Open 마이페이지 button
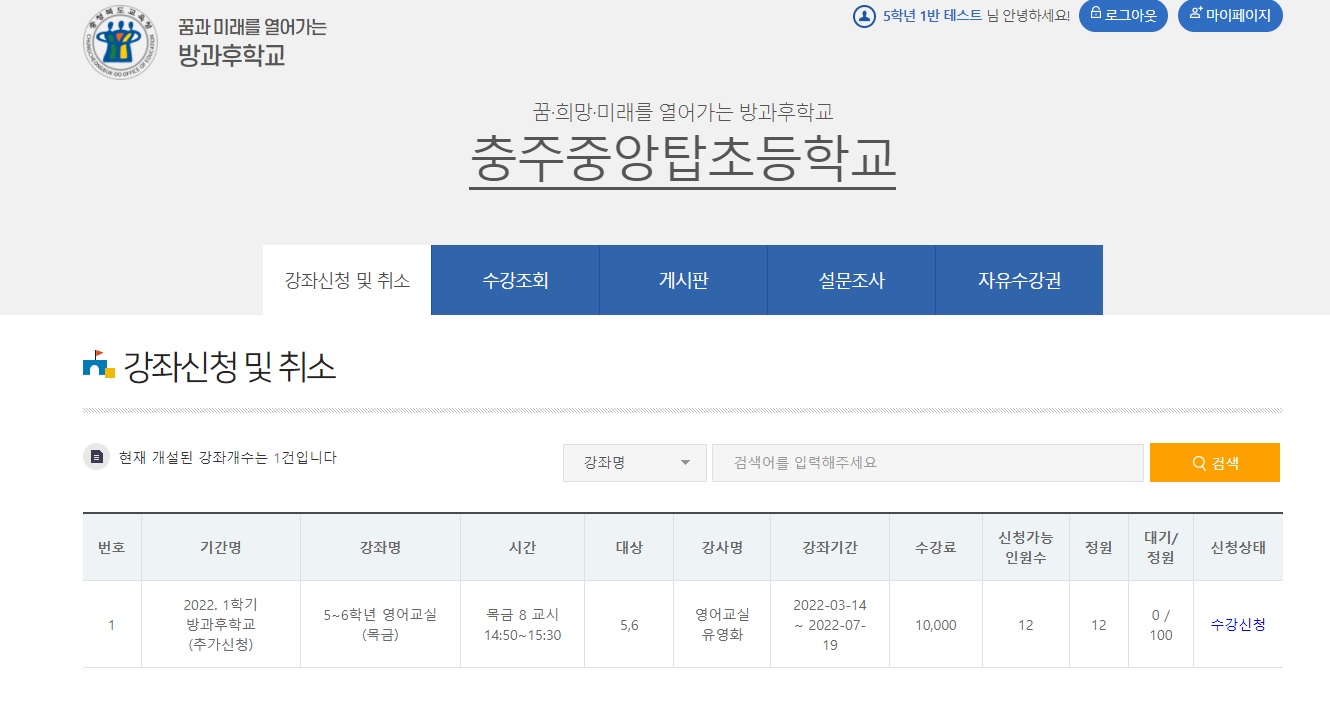The height and width of the screenshot is (704, 1330). 1230,15
